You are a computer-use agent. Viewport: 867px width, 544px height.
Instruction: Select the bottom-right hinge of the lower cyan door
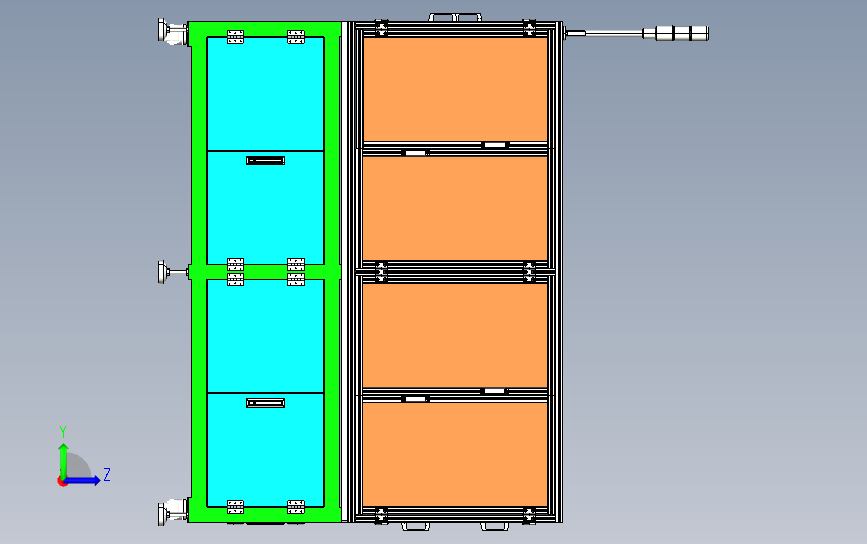296,507
